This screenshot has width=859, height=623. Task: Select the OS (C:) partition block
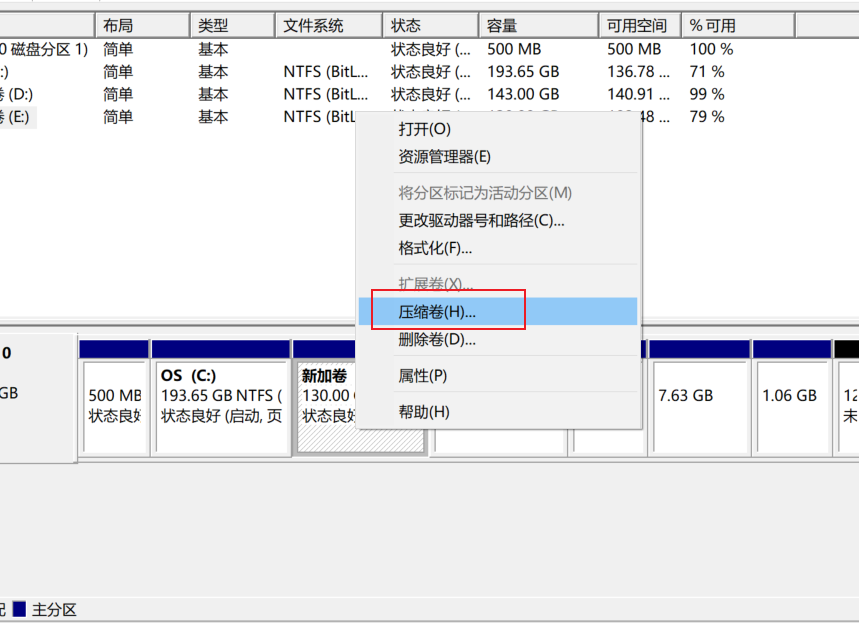(221, 406)
